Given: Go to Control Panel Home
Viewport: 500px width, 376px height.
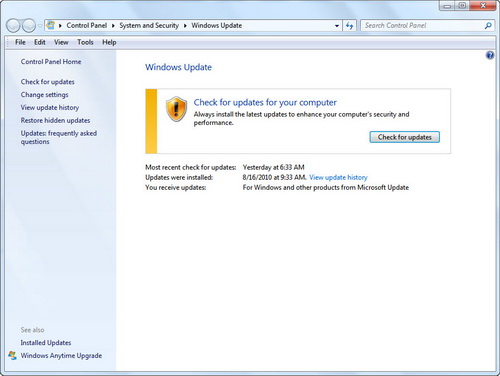Looking at the screenshot, I should click(51, 62).
